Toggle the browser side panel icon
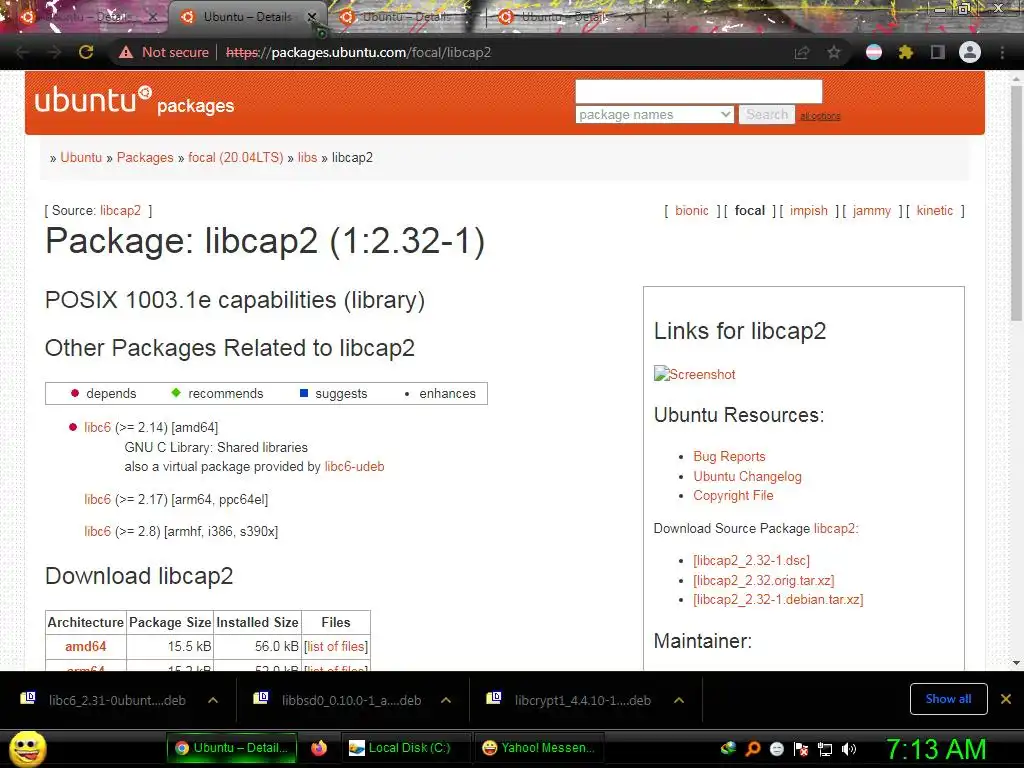Image resolution: width=1024 pixels, height=768 pixels. coord(938,52)
